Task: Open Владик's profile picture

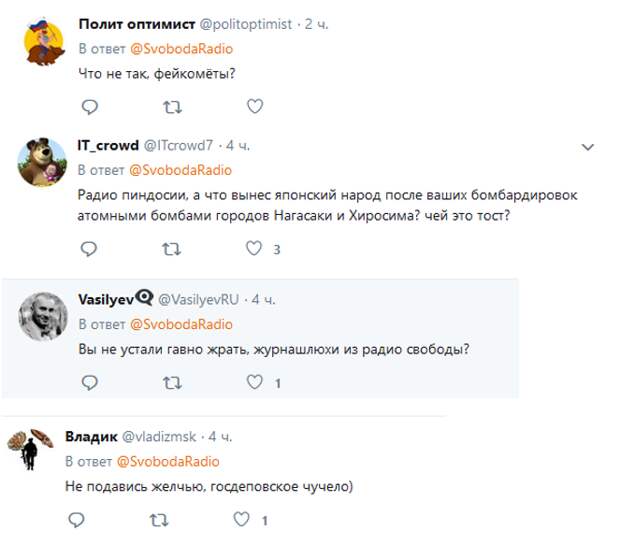Action: tap(30, 449)
